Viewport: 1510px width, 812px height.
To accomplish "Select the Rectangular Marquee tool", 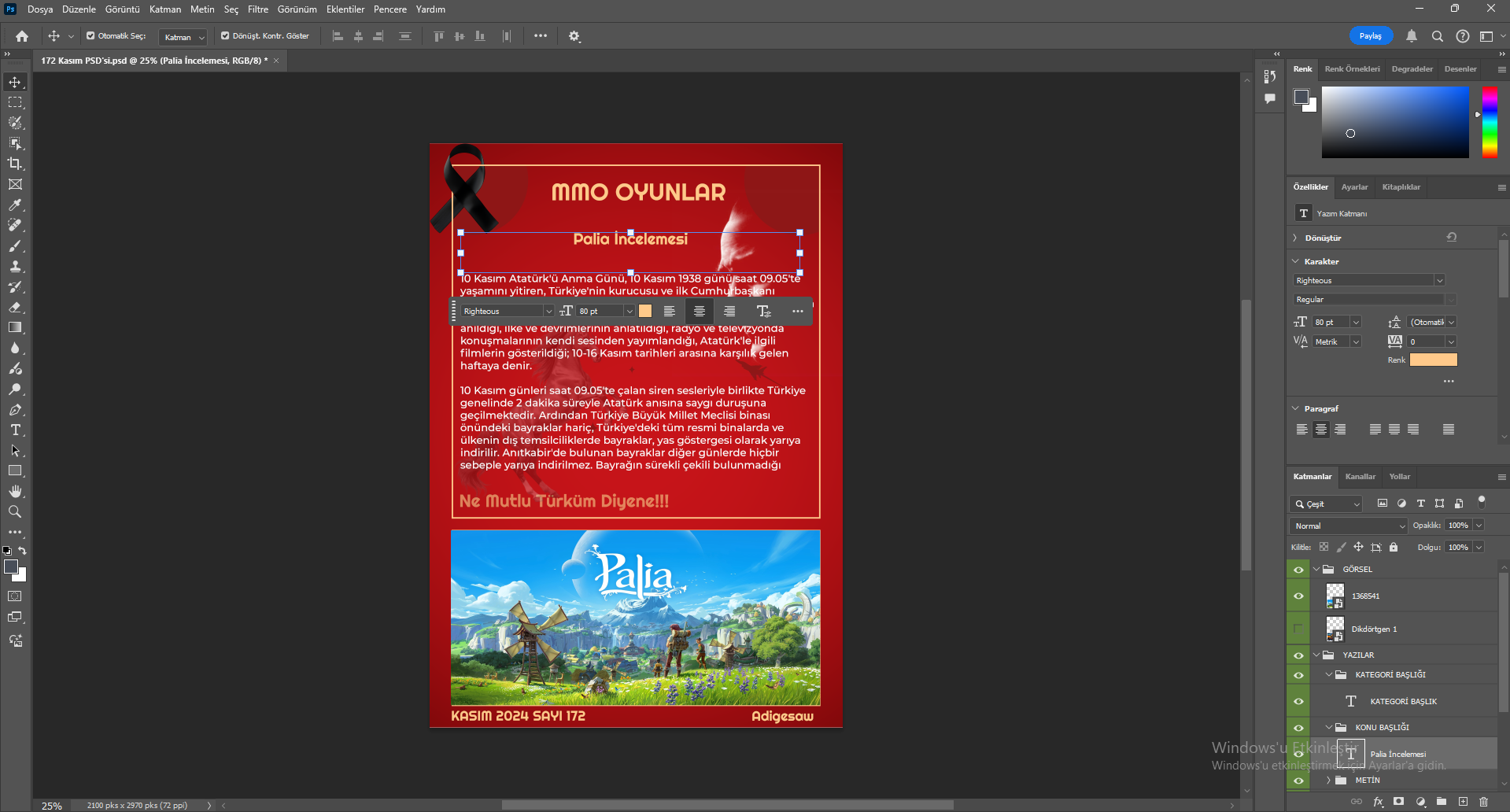I will click(x=15, y=102).
